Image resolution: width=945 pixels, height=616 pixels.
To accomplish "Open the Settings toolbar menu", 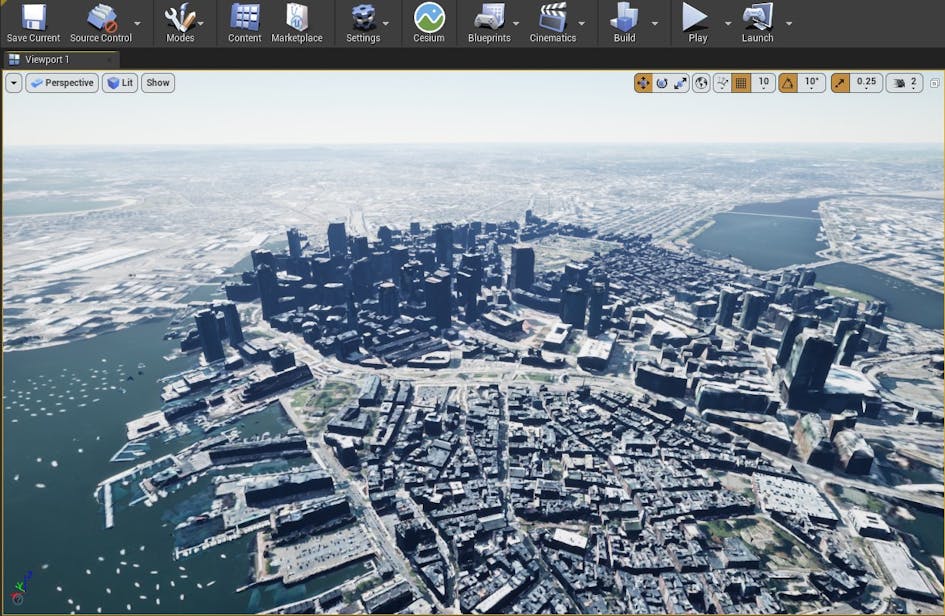I will pos(364,22).
